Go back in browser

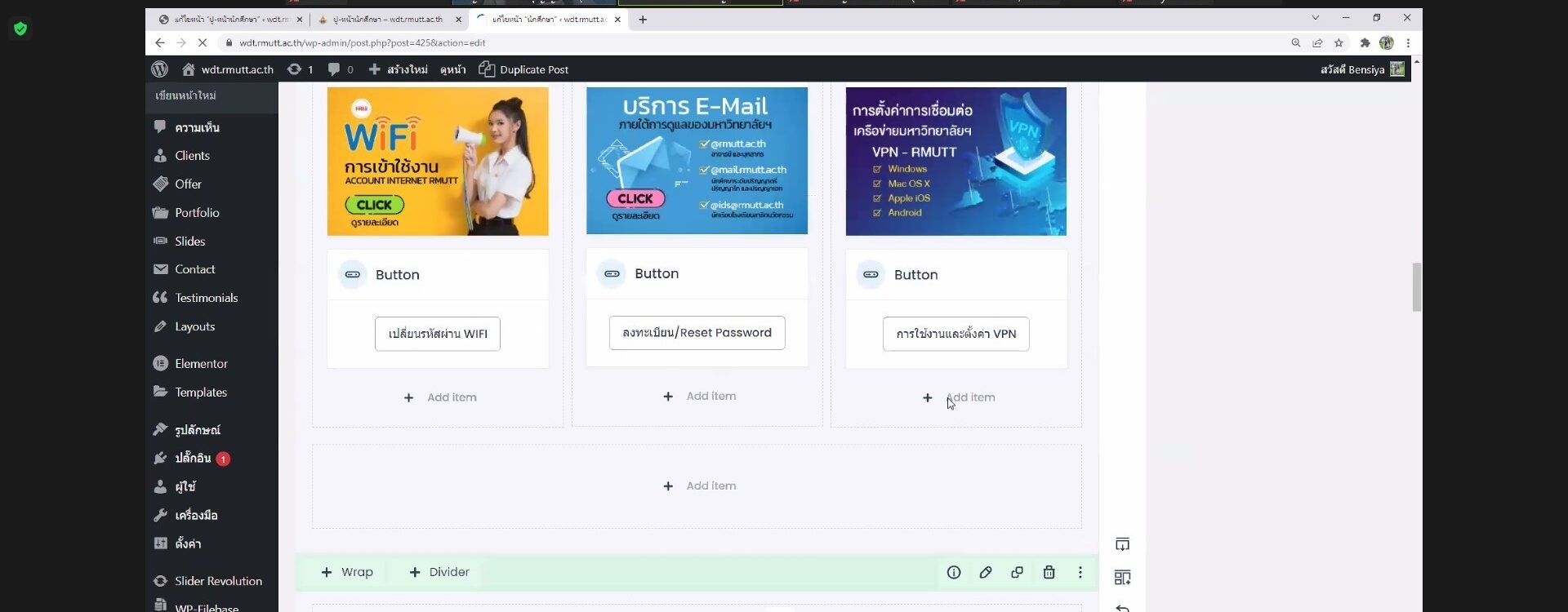(160, 42)
